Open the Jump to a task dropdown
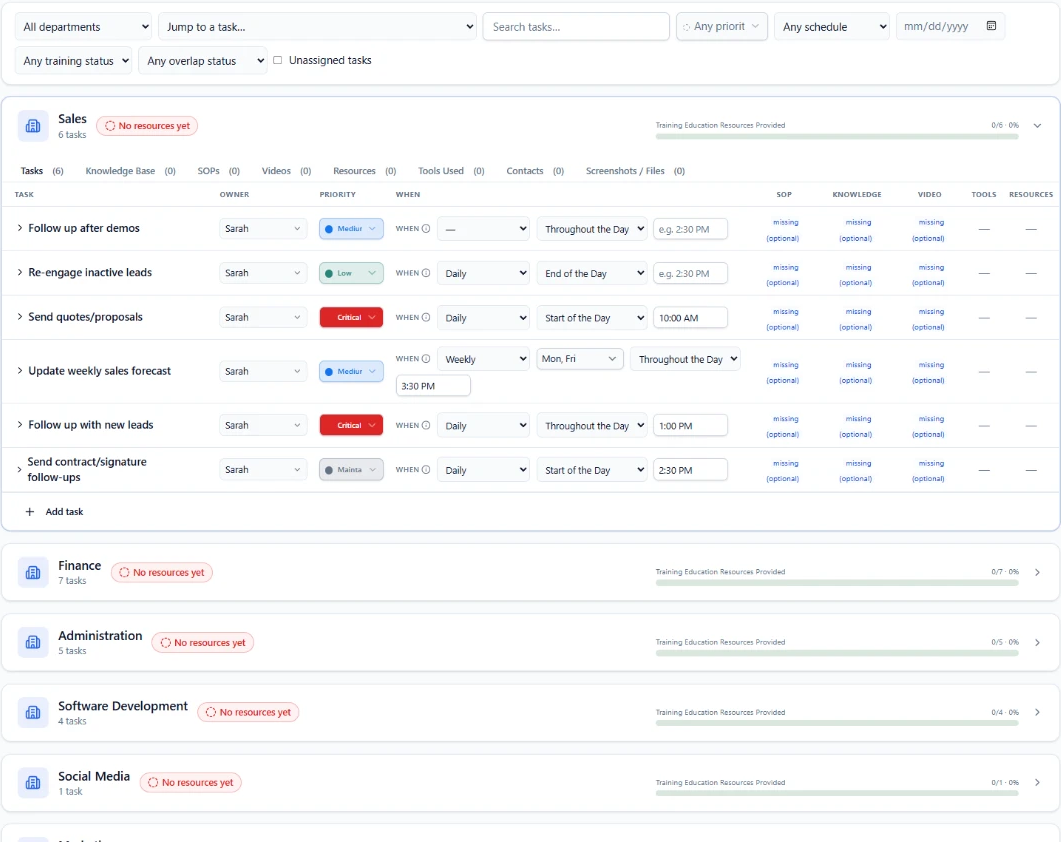The width and height of the screenshot is (1061, 842). (x=317, y=27)
